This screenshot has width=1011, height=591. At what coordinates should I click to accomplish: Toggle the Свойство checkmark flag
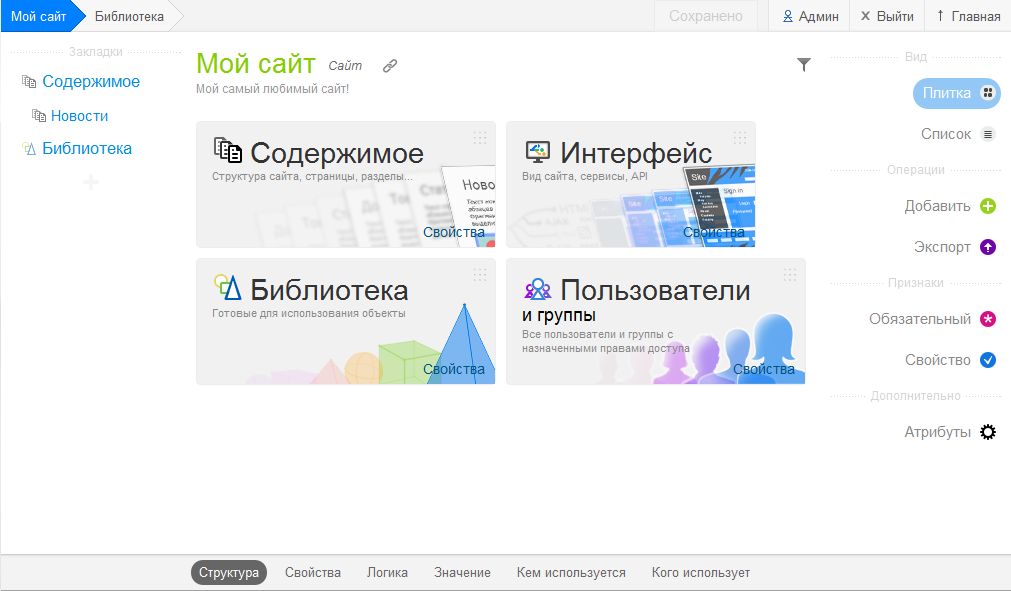tap(988, 359)
